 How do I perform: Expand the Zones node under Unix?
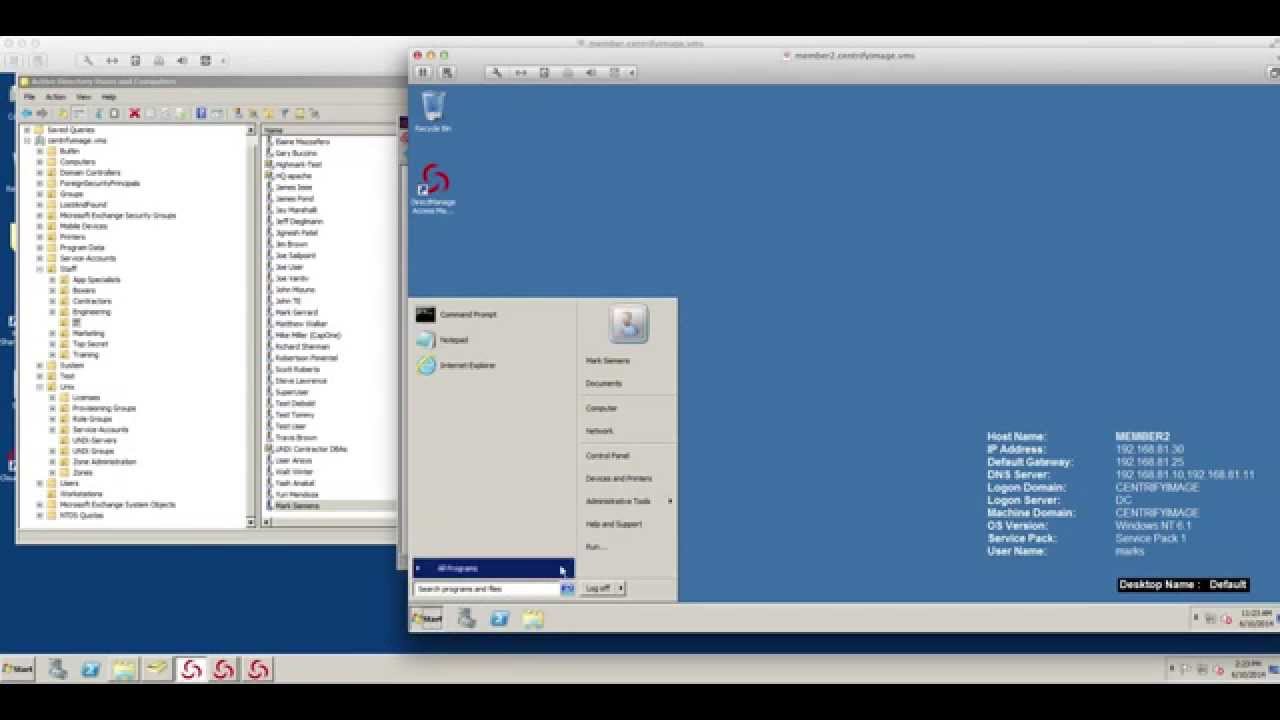coord(53,472)
